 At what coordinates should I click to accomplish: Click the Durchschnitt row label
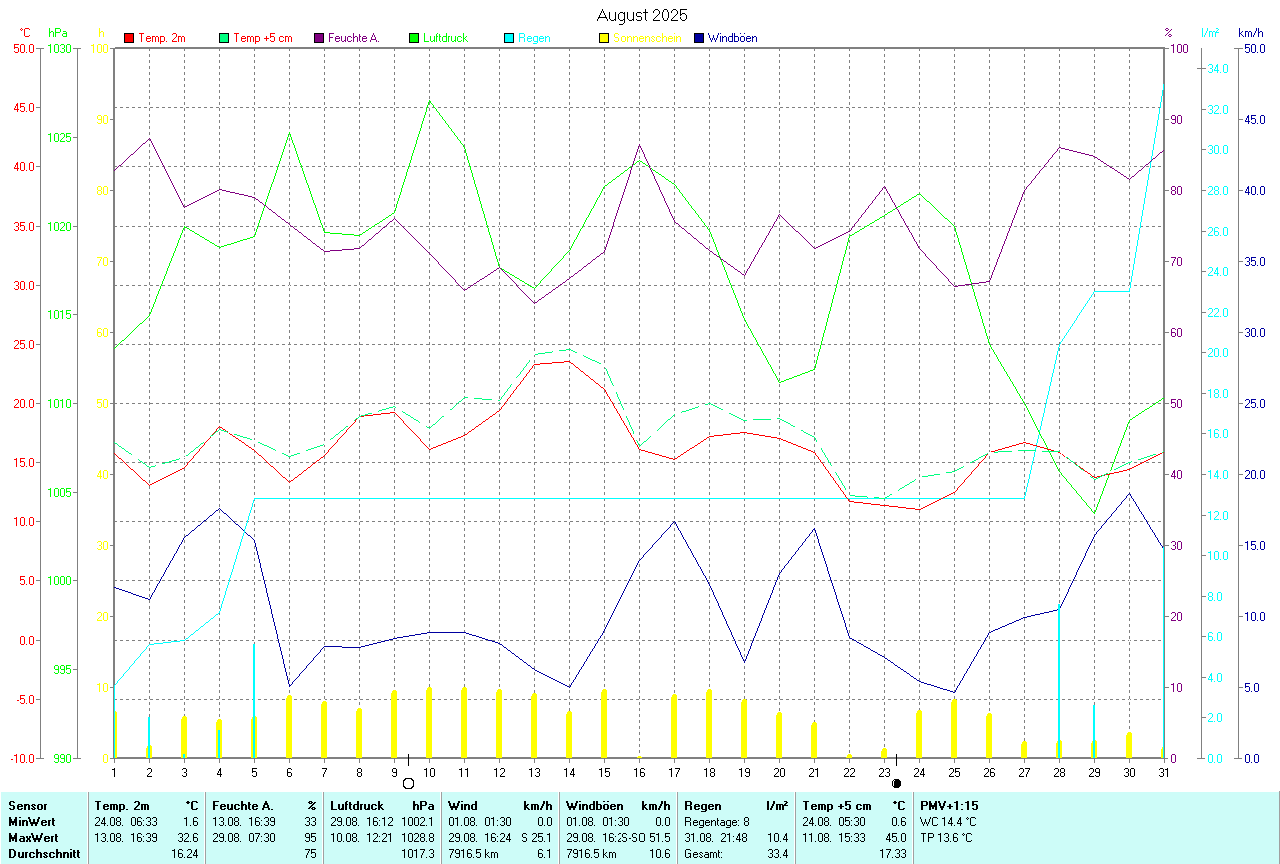(x=43, y=854)
